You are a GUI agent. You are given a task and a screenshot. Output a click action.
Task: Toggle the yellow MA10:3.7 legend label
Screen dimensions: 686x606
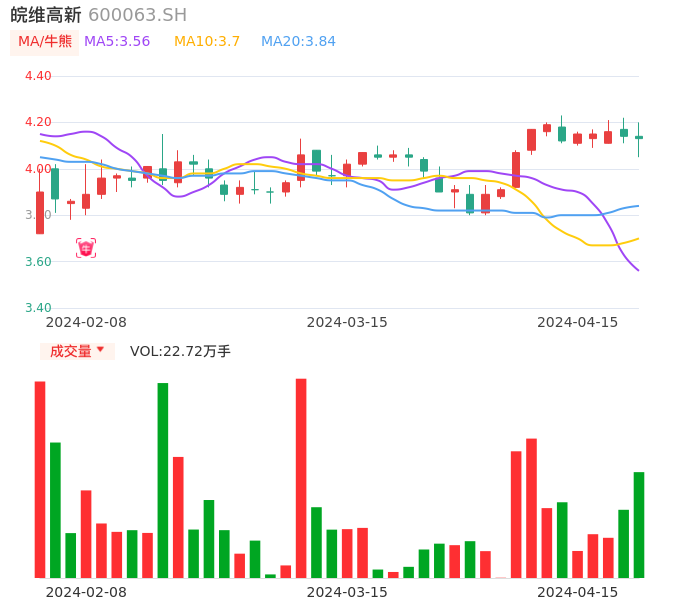pos(207,42)
